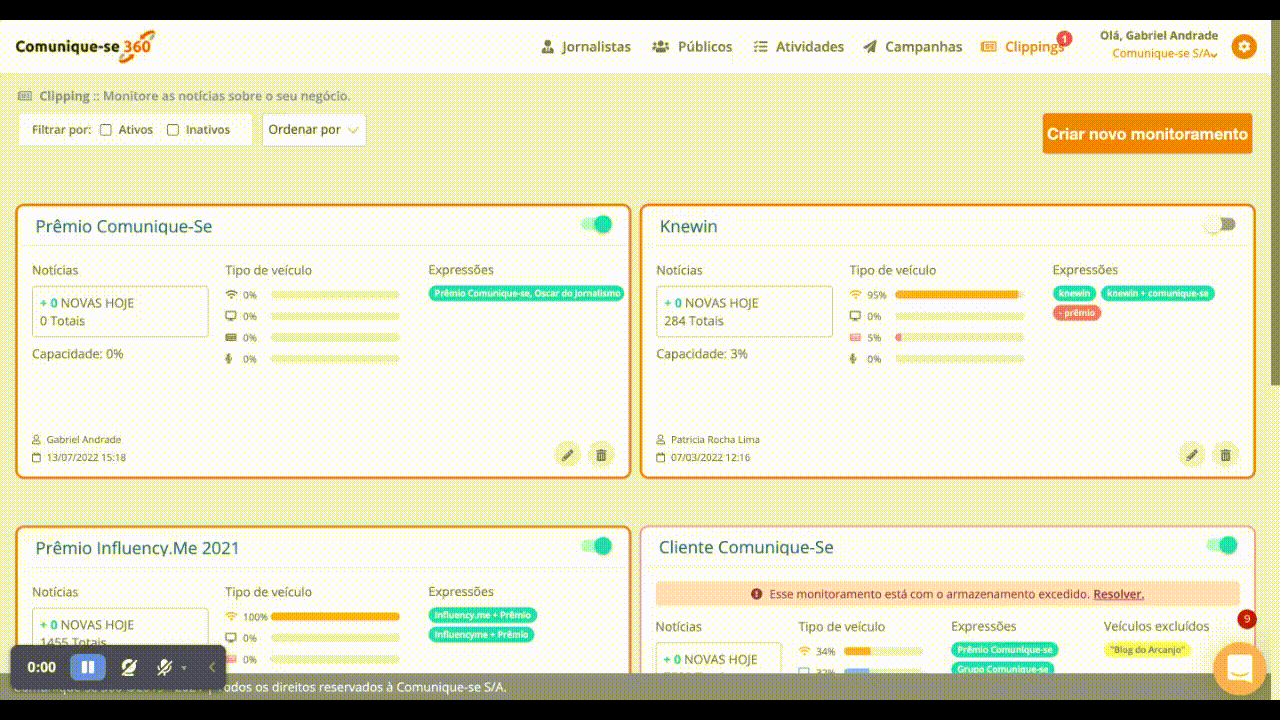Screen dimensions: 1280x720
Task: Edit the Knewin monitoring pencil icon
Action: coord(1192,455)
